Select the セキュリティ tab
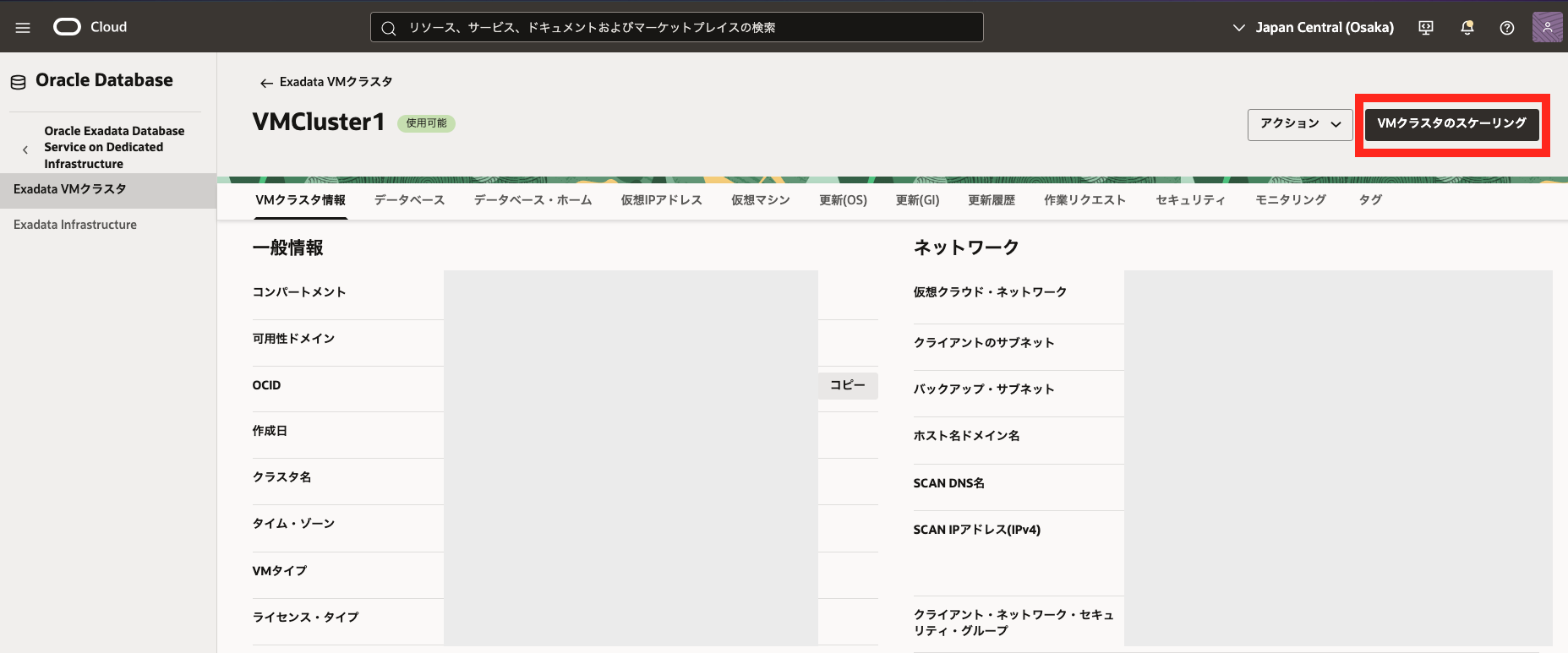 pyautogui.click(x=1189, y=200)
